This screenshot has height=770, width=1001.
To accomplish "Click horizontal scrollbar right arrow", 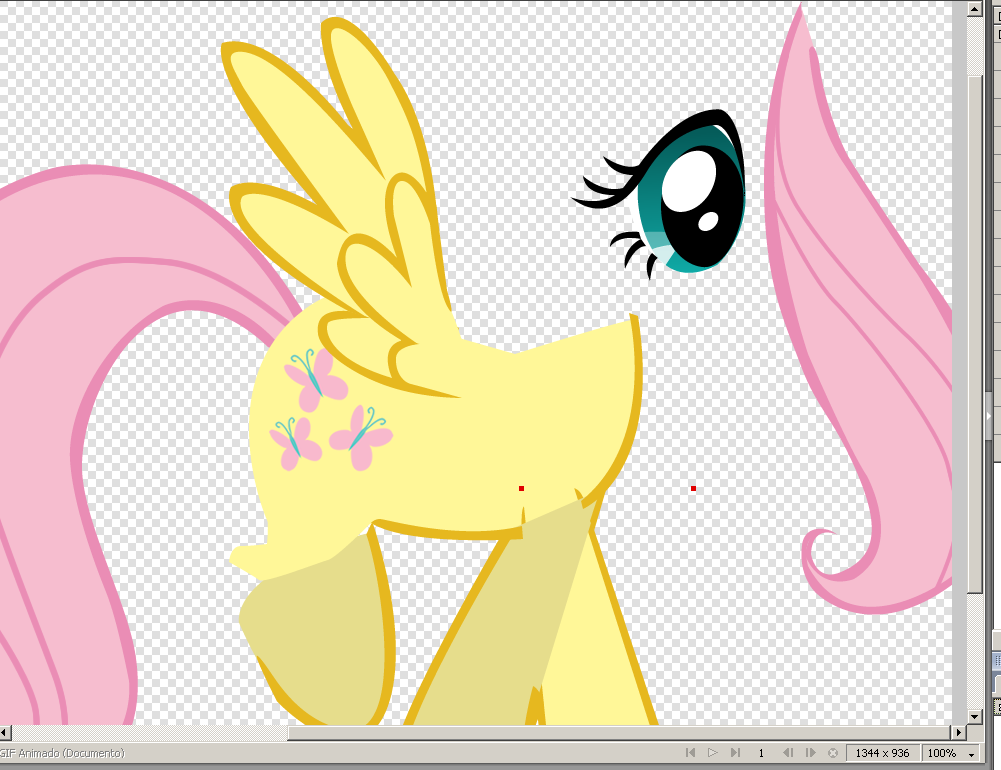I will point(959,732).
